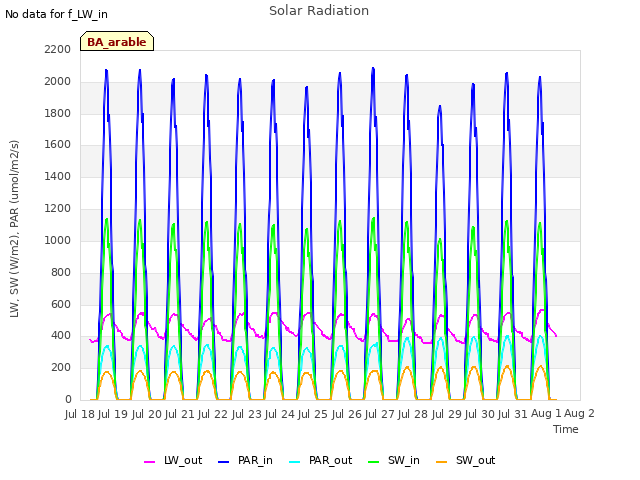Click the 2200 y-axis tick label
The image size is (640, 480).
[58, 49]
